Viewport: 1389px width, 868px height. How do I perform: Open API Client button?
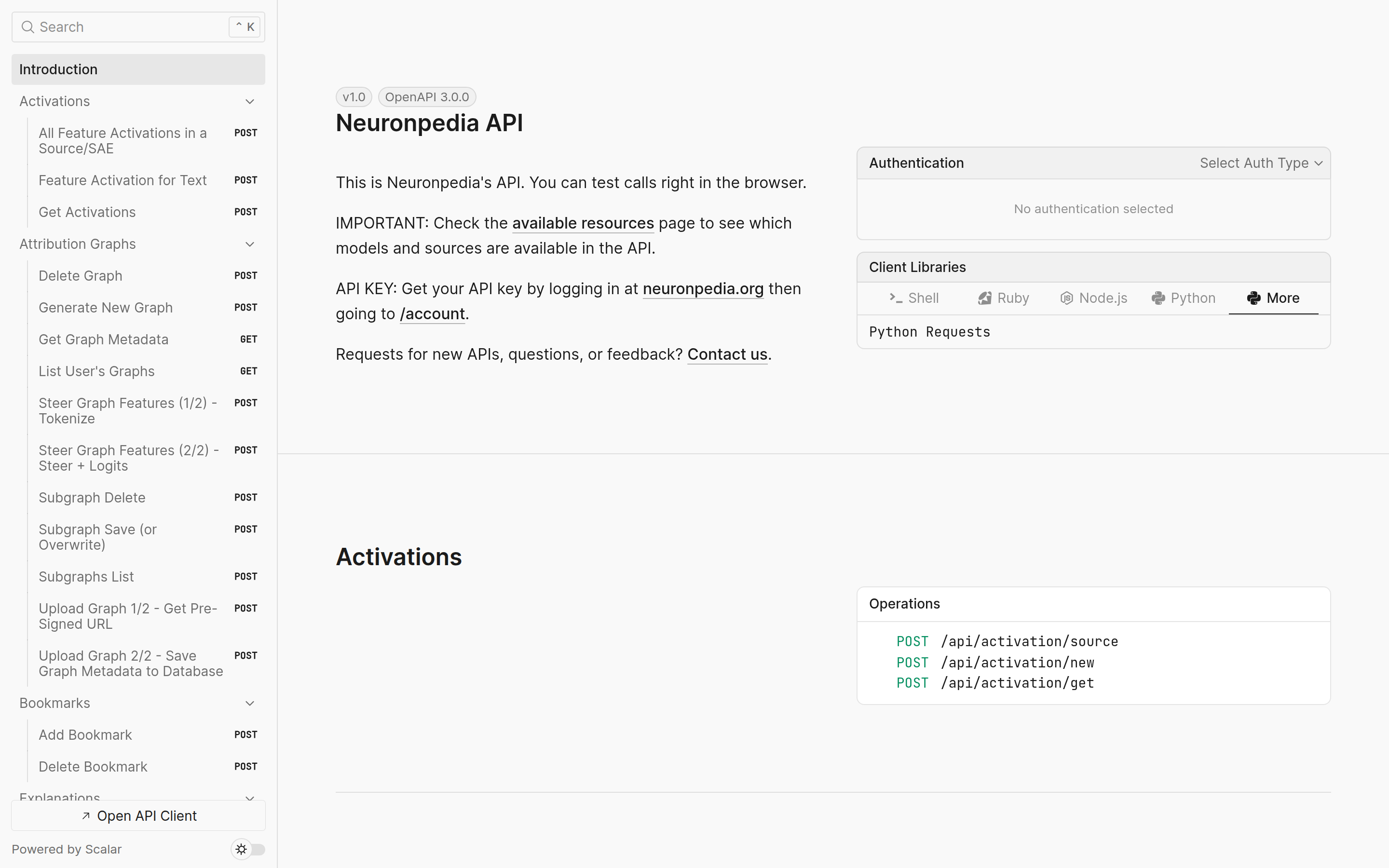point(138,816)
